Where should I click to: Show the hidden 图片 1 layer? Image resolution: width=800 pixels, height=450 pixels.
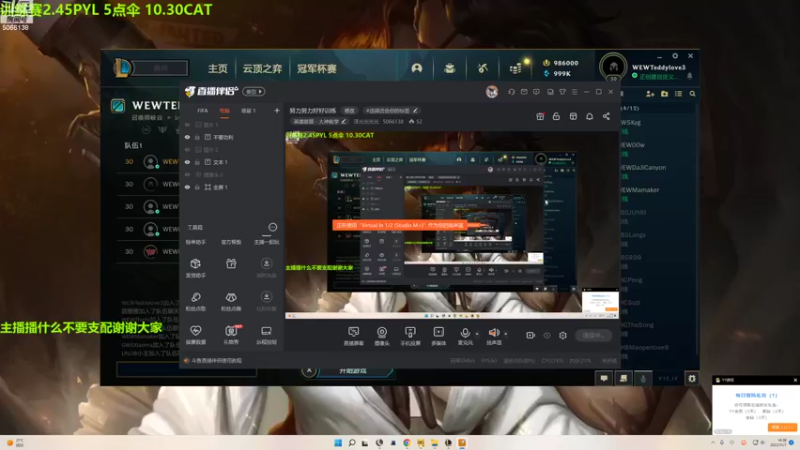[187, 124]
